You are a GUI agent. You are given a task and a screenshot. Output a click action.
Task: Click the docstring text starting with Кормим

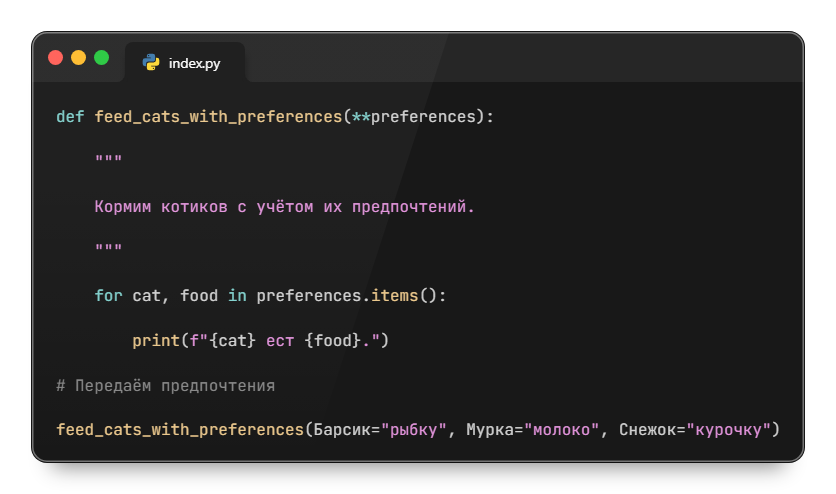point(284,207)
